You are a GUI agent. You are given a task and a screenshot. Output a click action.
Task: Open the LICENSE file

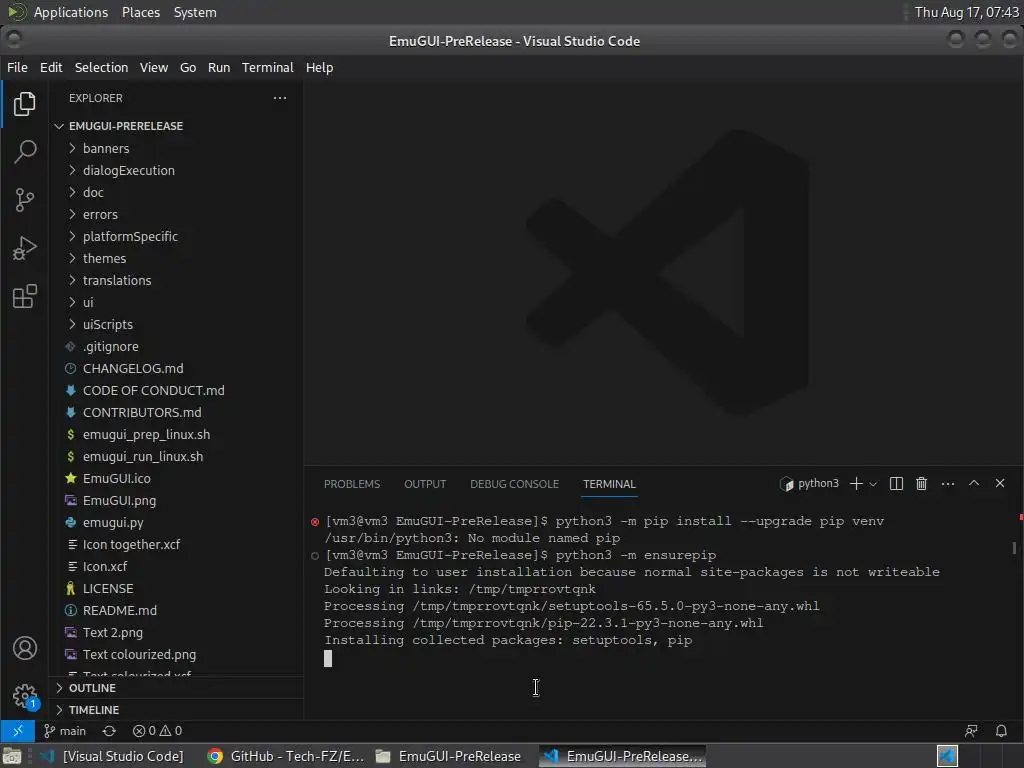click(x=108, y=588)
